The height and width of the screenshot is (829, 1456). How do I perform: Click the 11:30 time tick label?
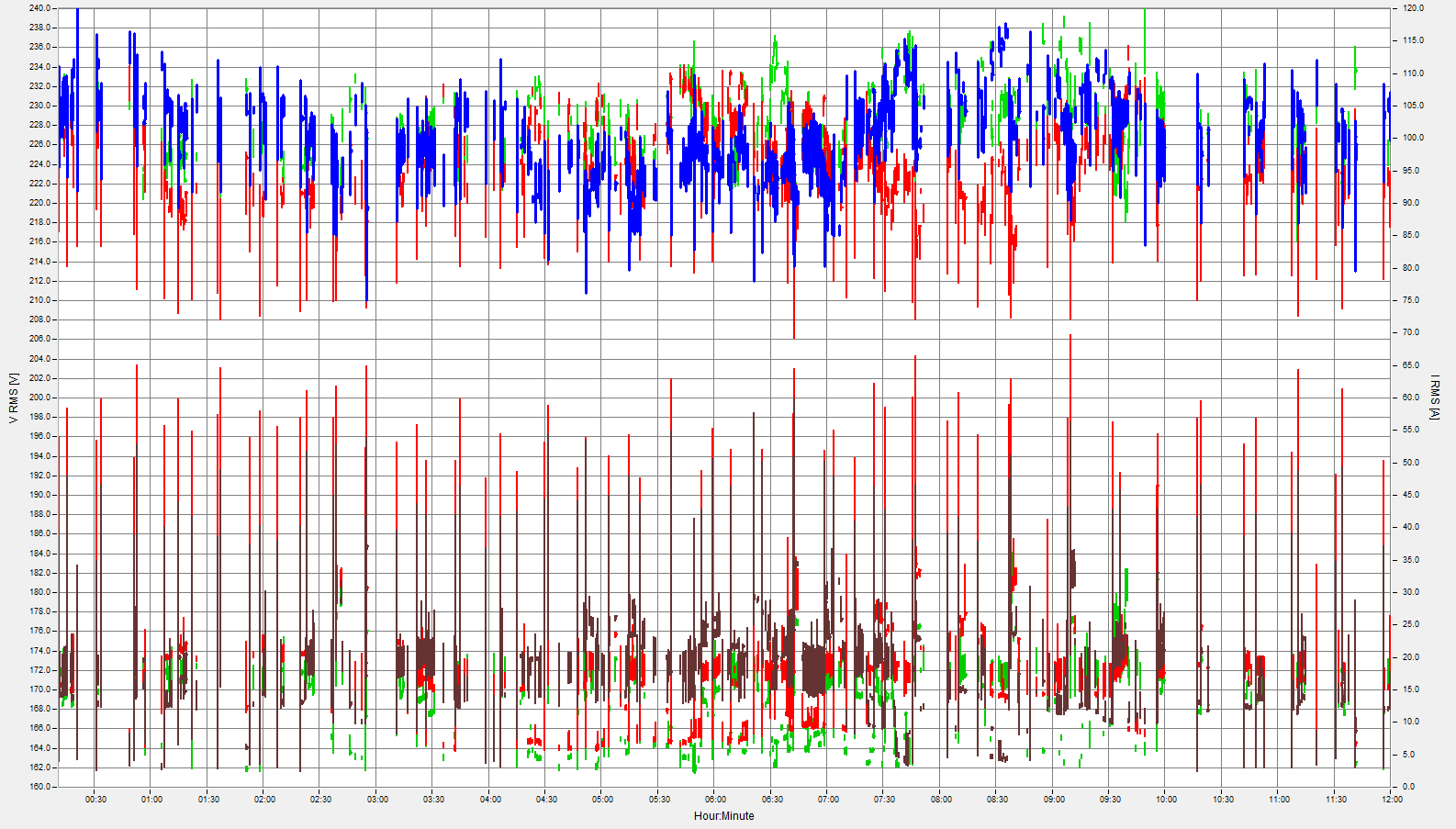(1336, 799)
